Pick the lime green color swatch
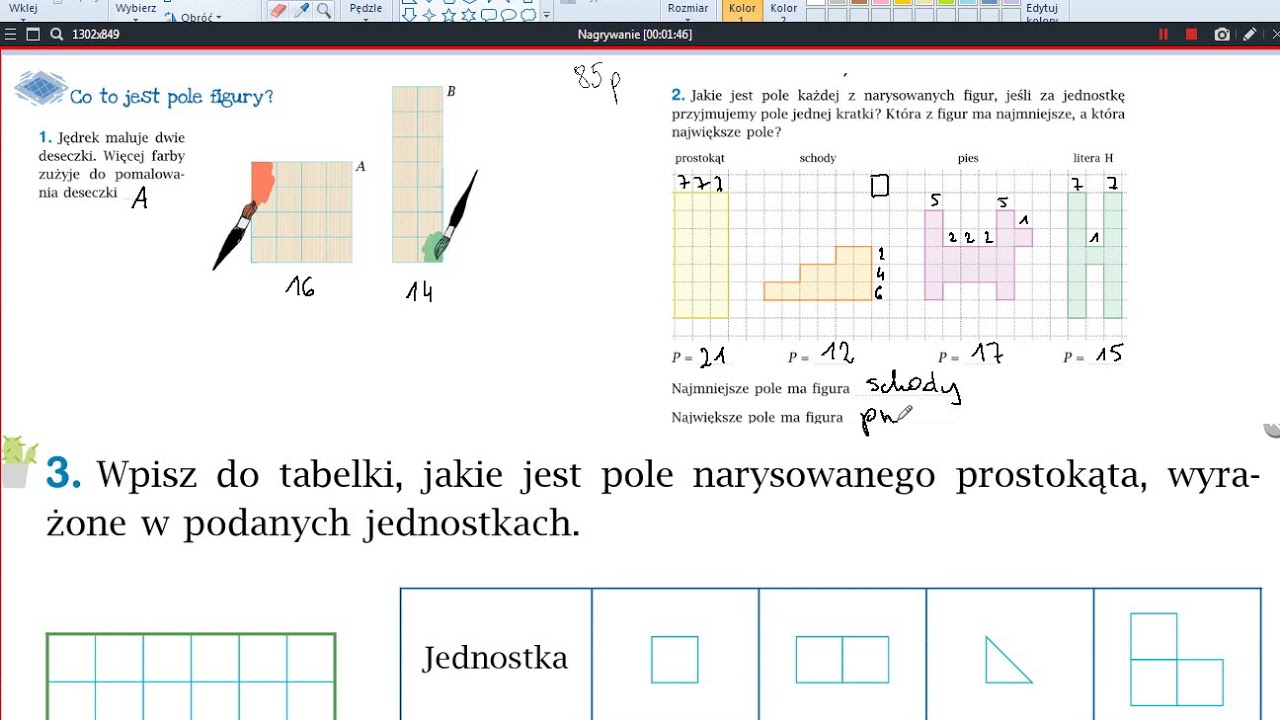The height and width of the screenshot is (720, 1280). click(x=946, y=3)
